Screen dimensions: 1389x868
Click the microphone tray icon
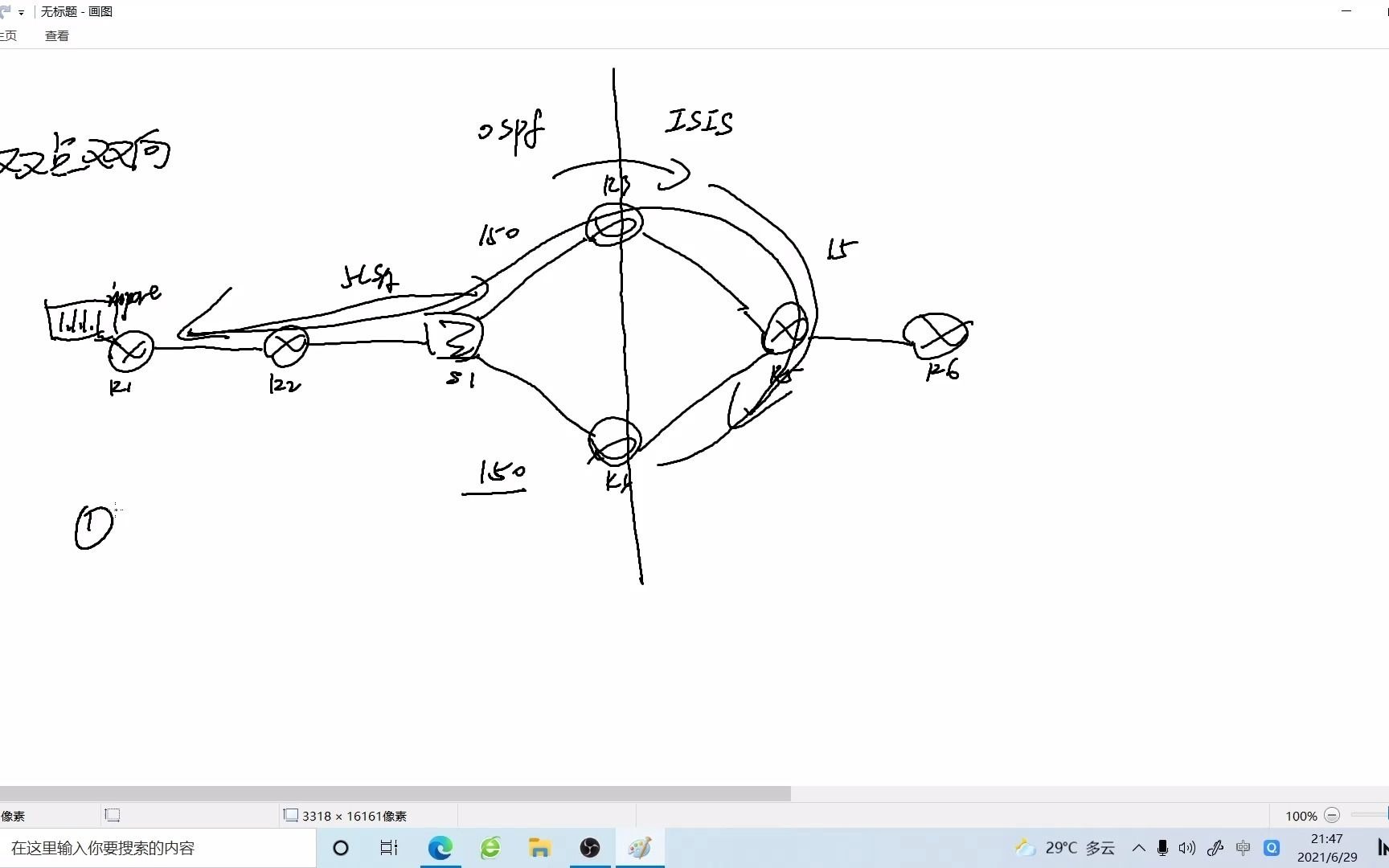pos(1162,848)
